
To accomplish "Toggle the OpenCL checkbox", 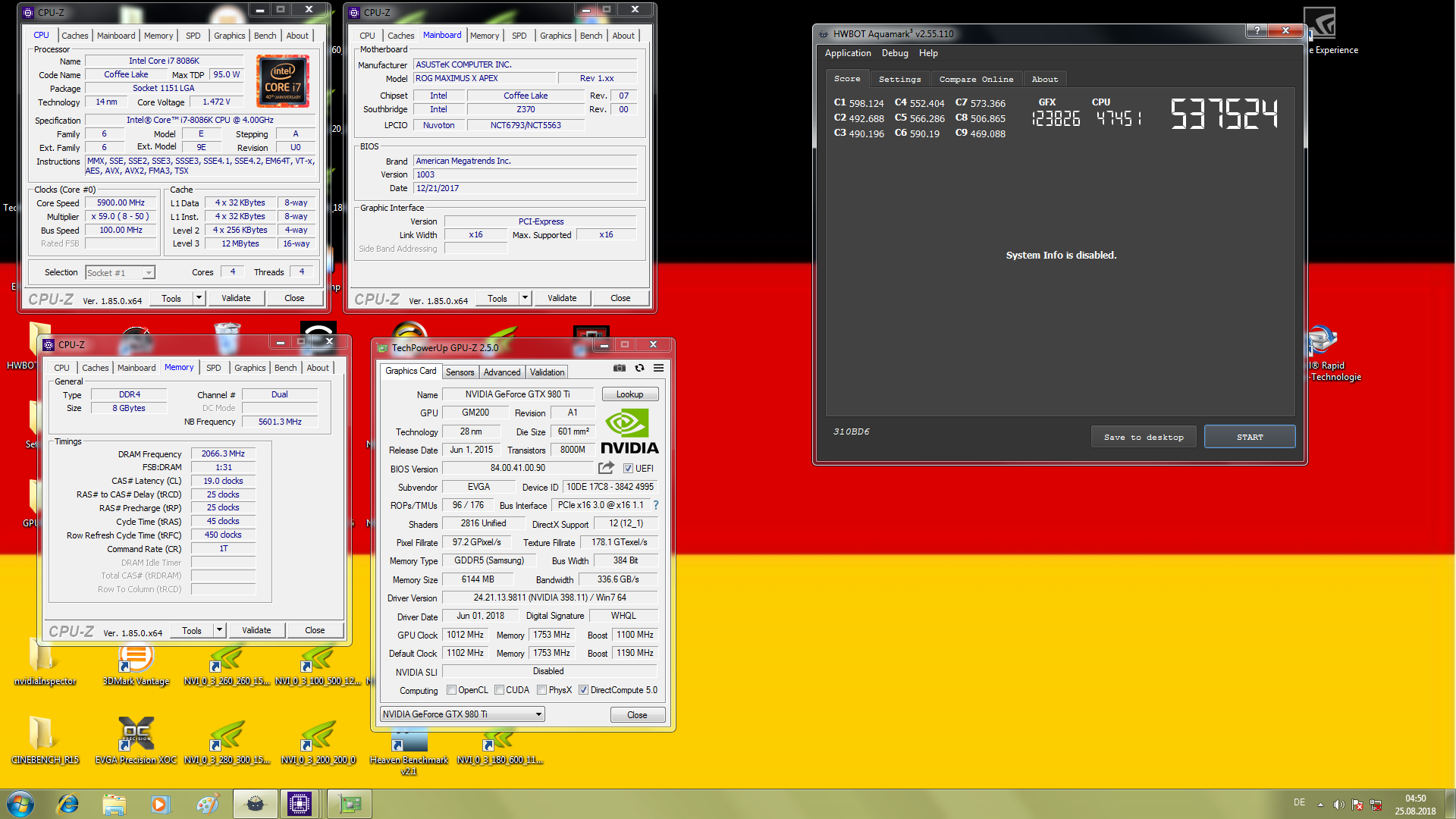I will pos(451,690).
